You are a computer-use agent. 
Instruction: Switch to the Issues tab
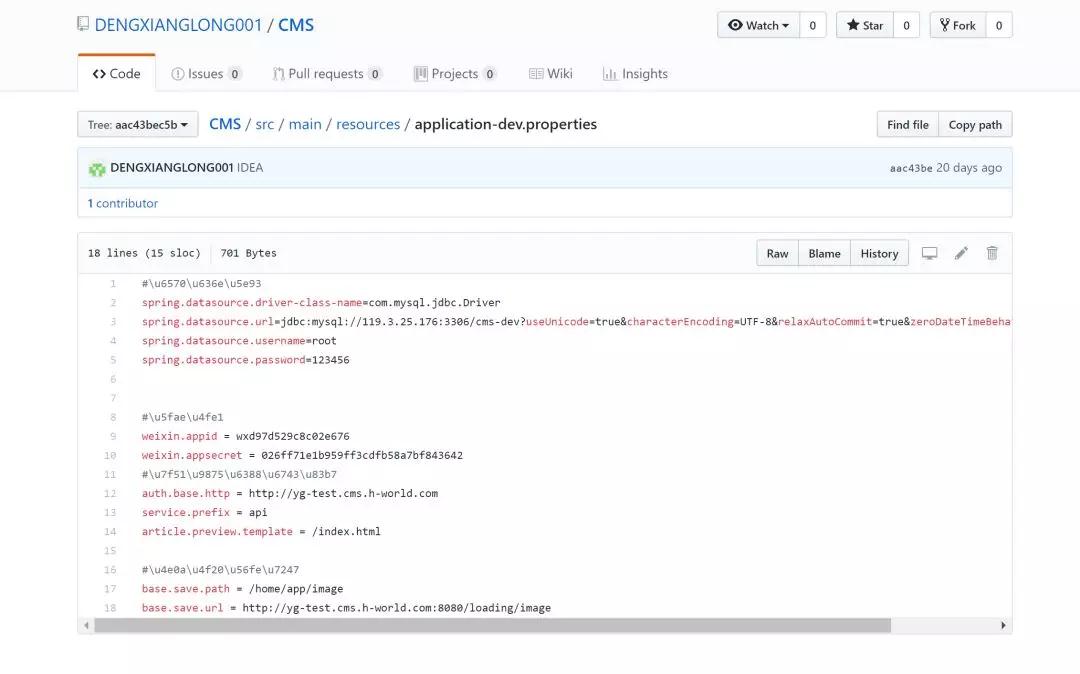pos(206,74)
